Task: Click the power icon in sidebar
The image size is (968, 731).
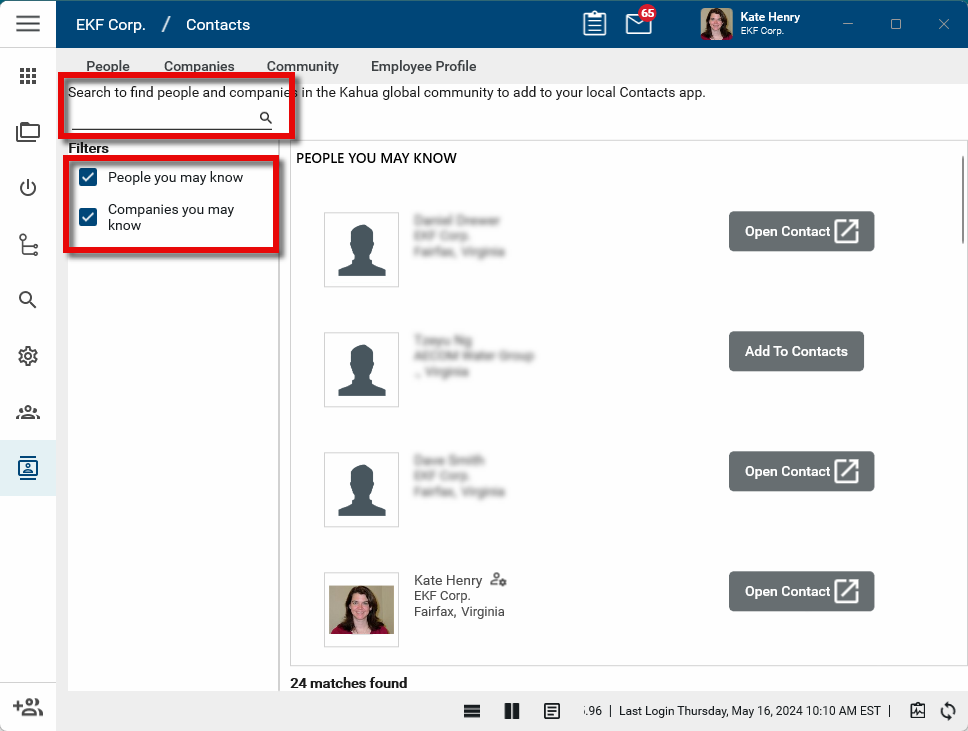Action: [x=28, y=188]
